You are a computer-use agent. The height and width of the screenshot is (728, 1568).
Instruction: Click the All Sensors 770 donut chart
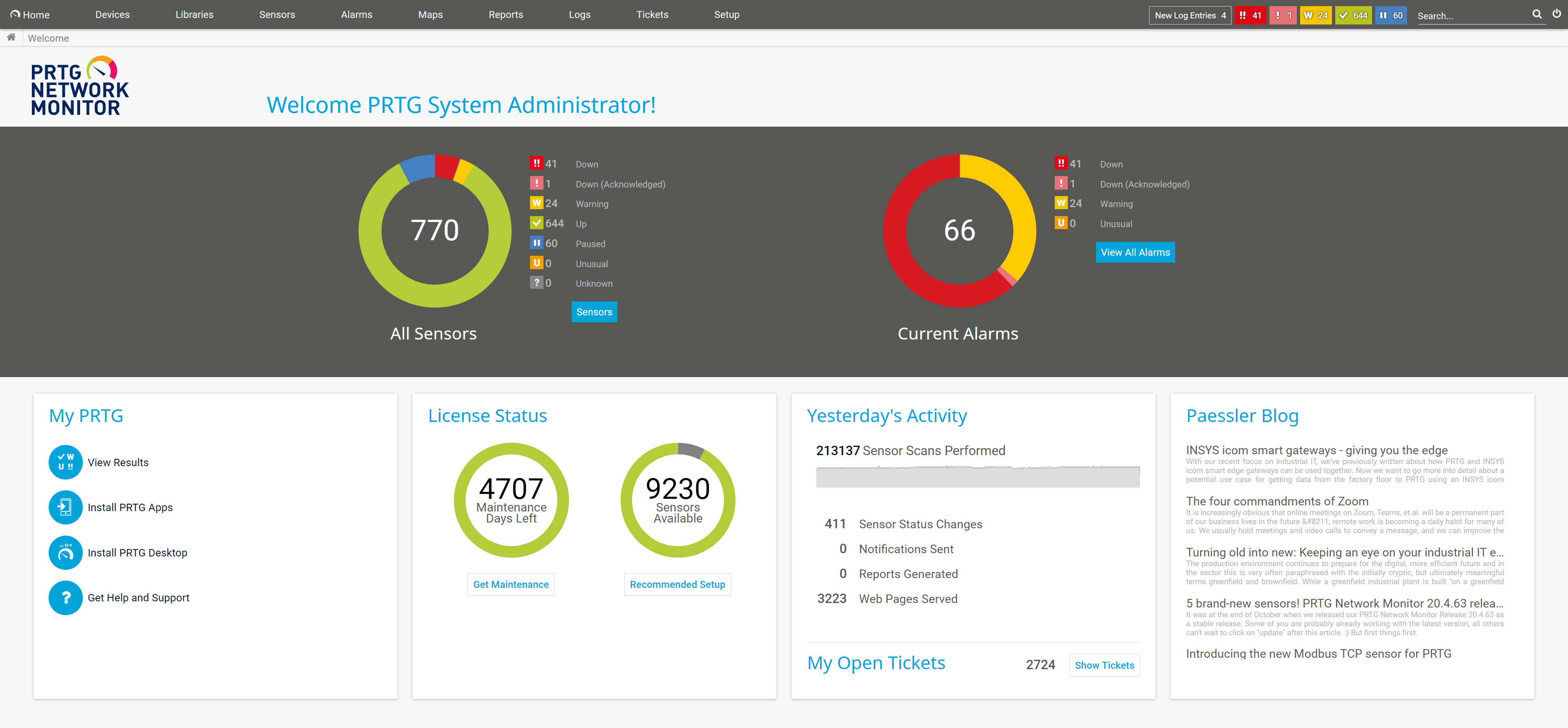pos(434,231)
